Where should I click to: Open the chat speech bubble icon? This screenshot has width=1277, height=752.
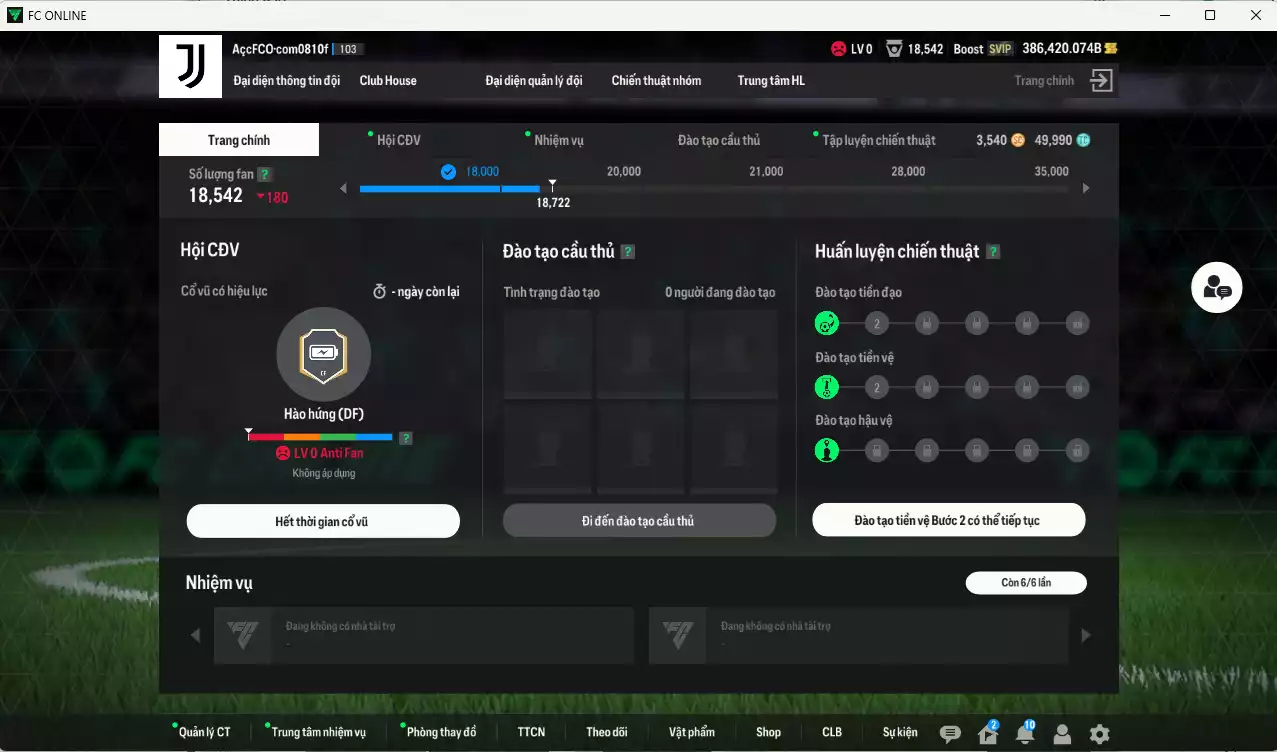pyautogui.click(x=950, y=734)
